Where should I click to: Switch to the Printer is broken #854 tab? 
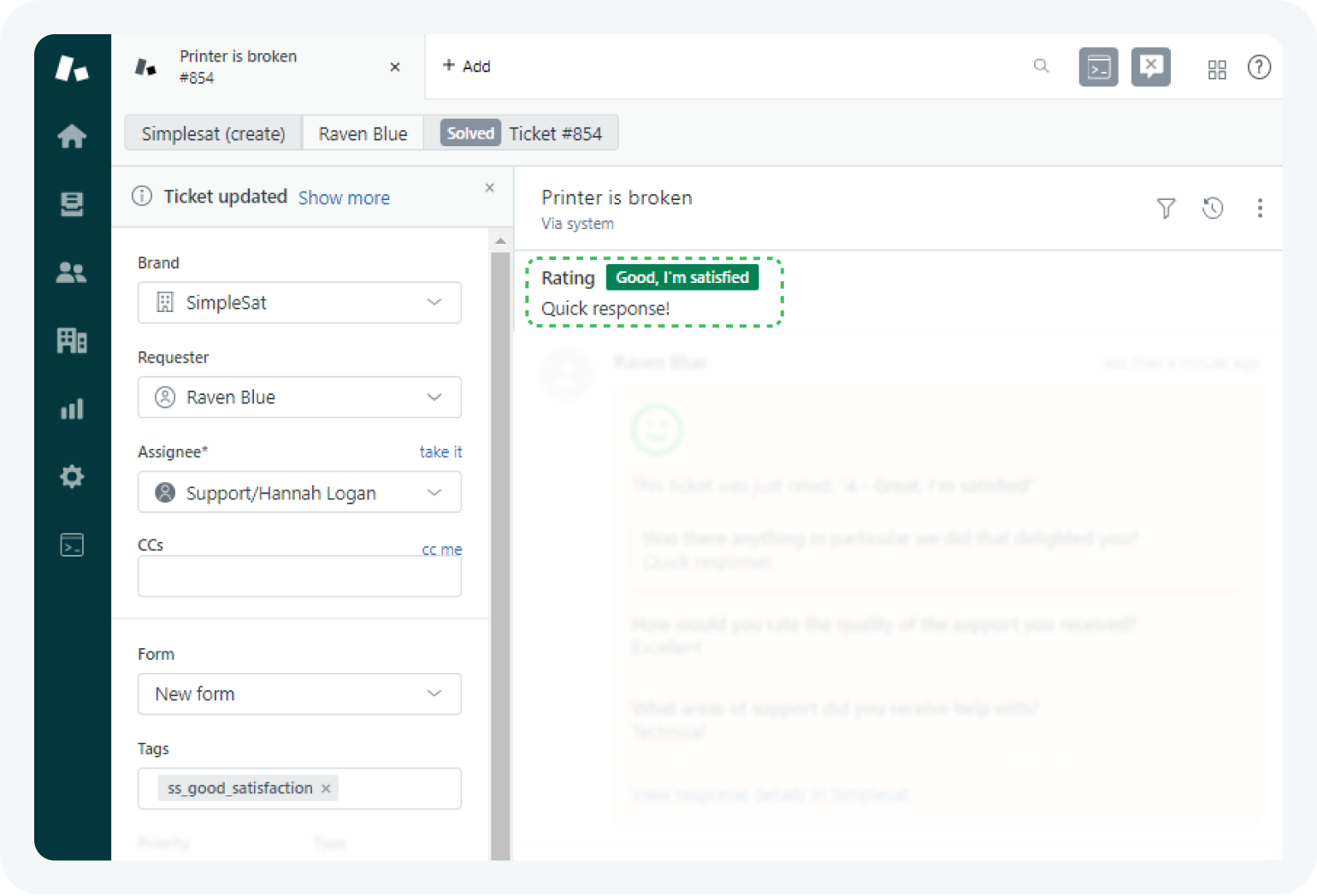pos(268,67)
